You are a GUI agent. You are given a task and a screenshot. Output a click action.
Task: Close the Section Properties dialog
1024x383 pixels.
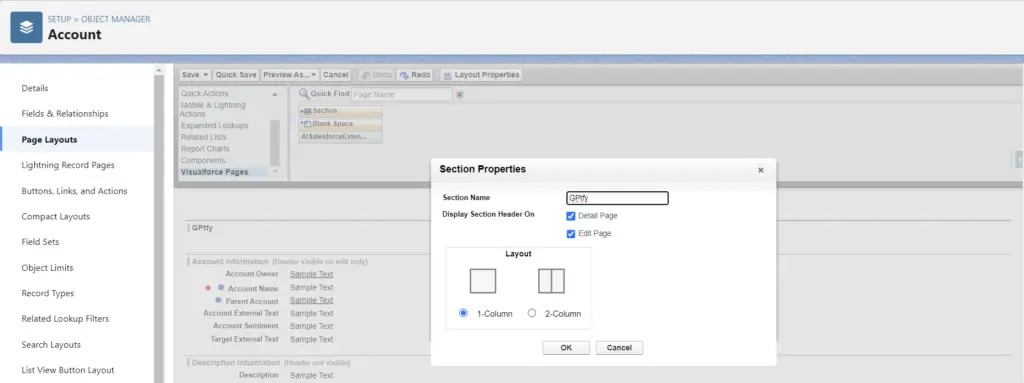point(760,170)
